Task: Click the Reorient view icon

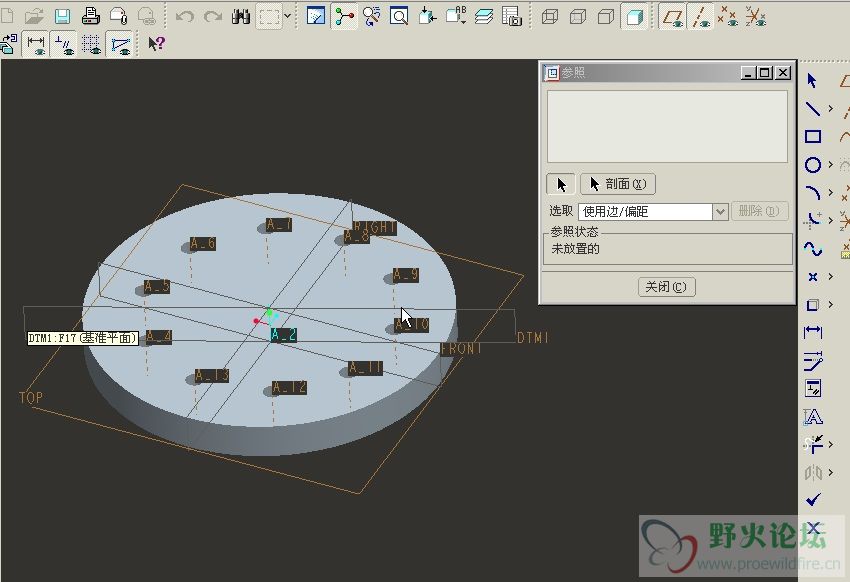Action: 427,16
